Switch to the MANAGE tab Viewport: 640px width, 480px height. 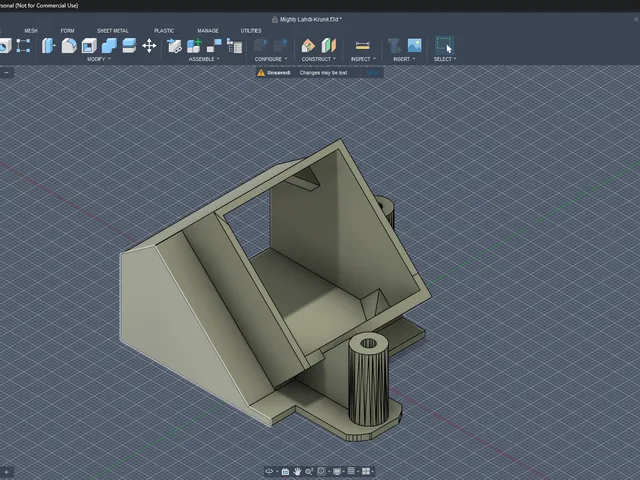(x=208, y=31)
